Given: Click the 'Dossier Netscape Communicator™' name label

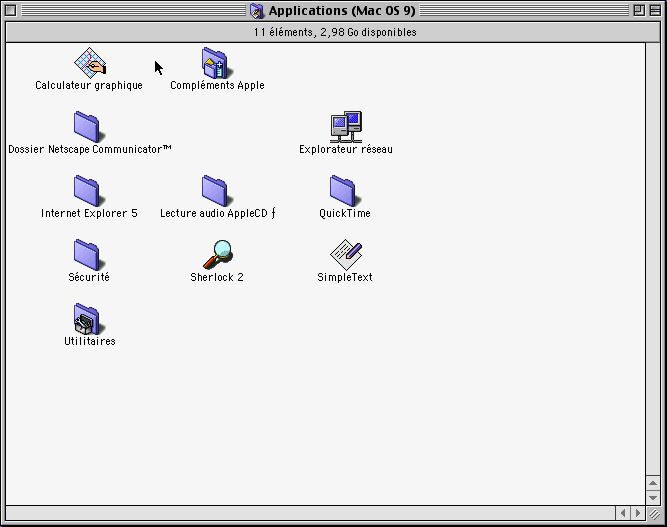Looking at the screenshot, I should (90, 149).
